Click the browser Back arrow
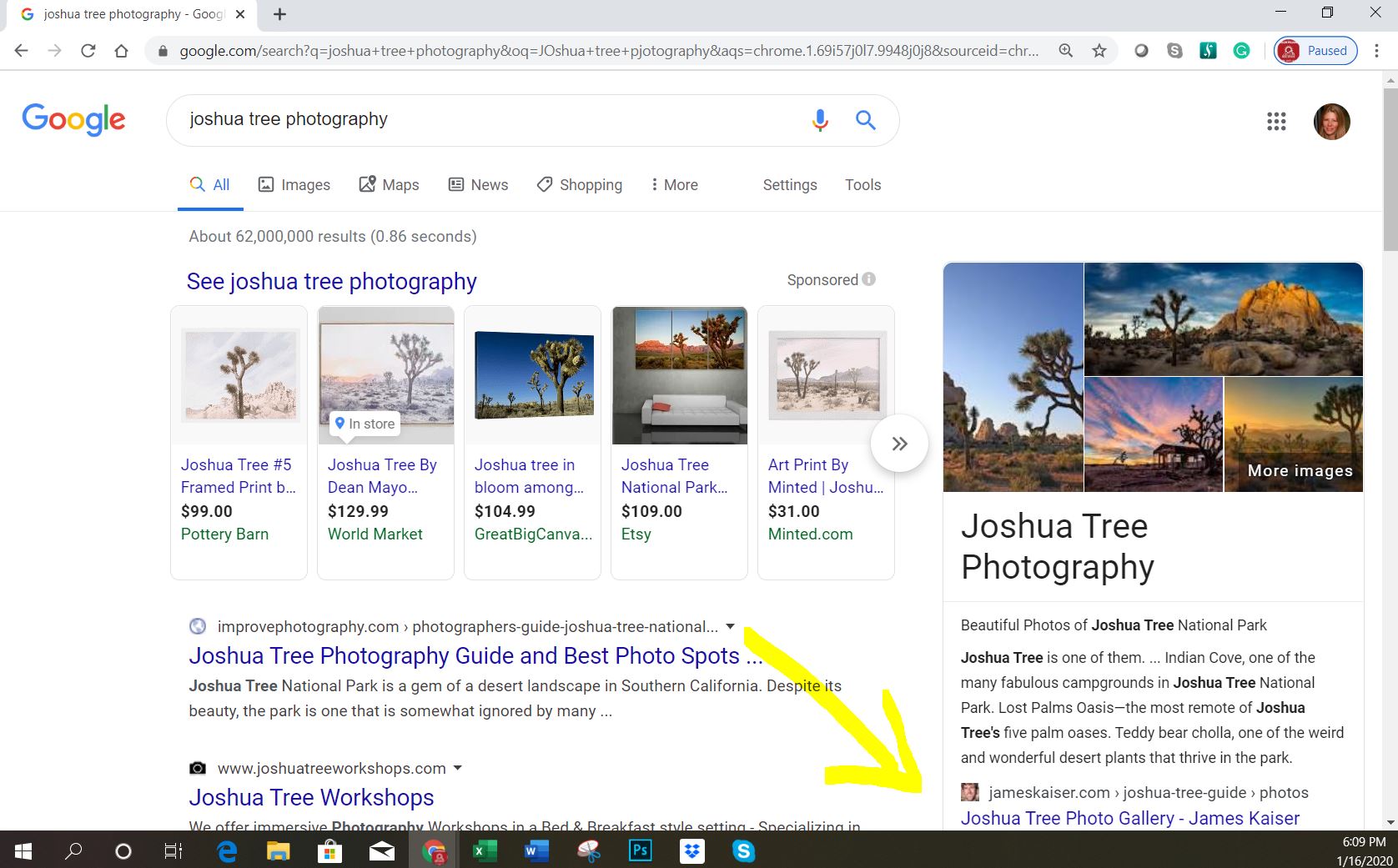1398x868 pixels. tap(22, 51)
